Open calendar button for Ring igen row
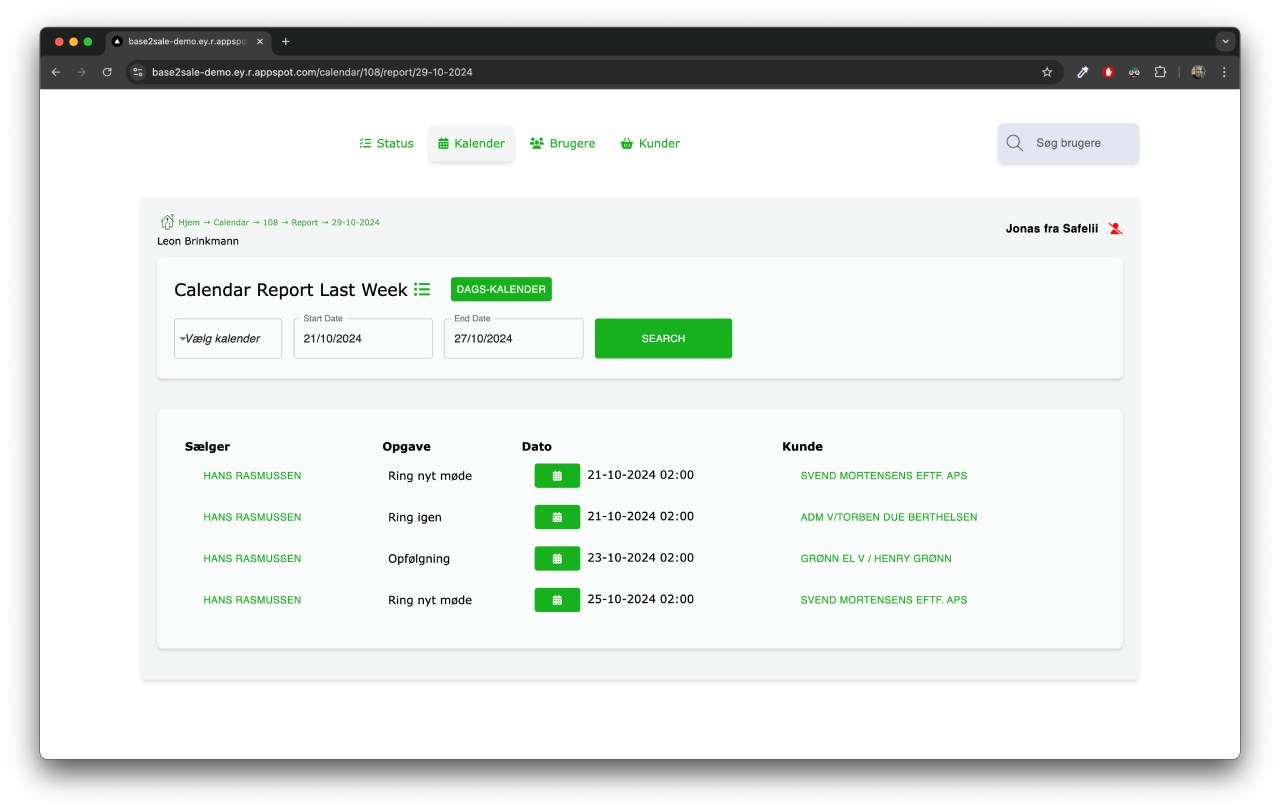1280x812 pixels. 557,517
